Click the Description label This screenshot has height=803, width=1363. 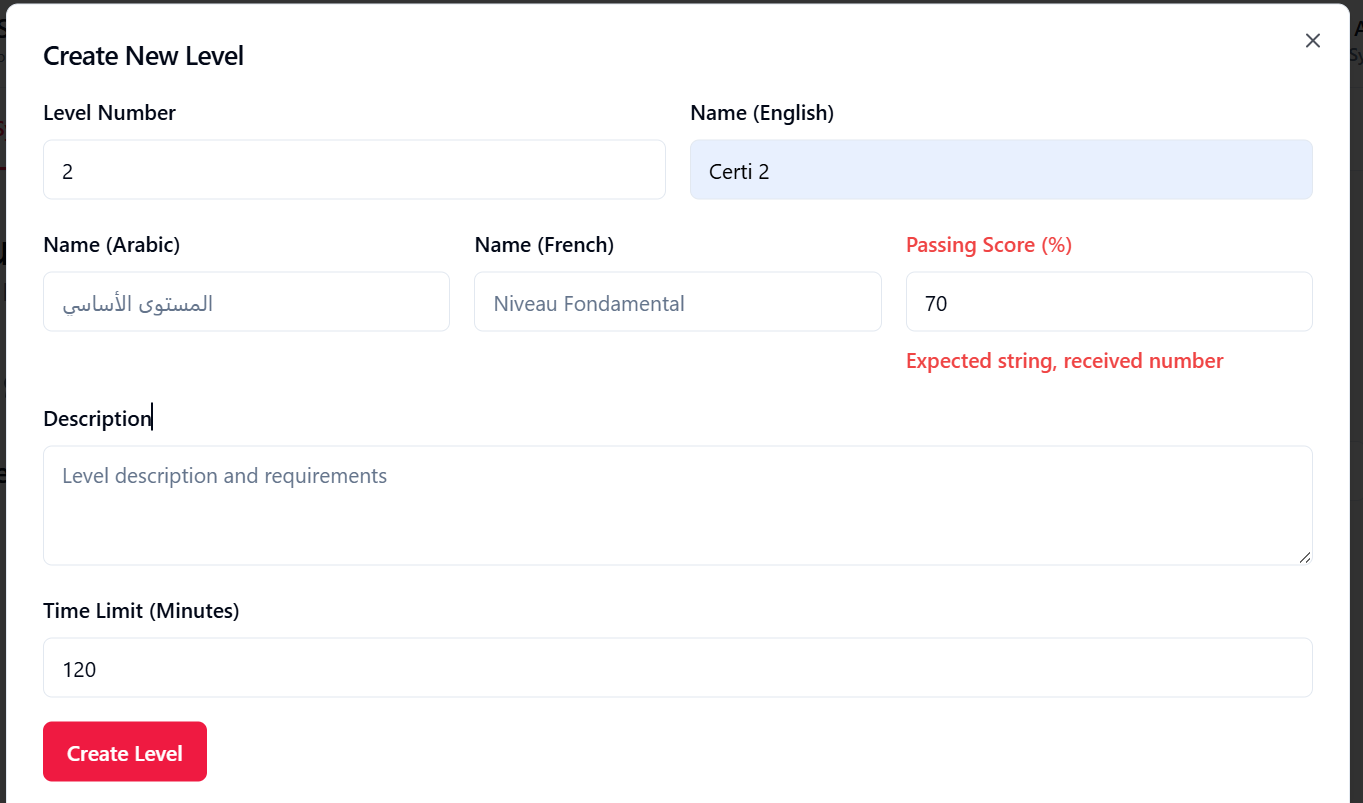96,418
